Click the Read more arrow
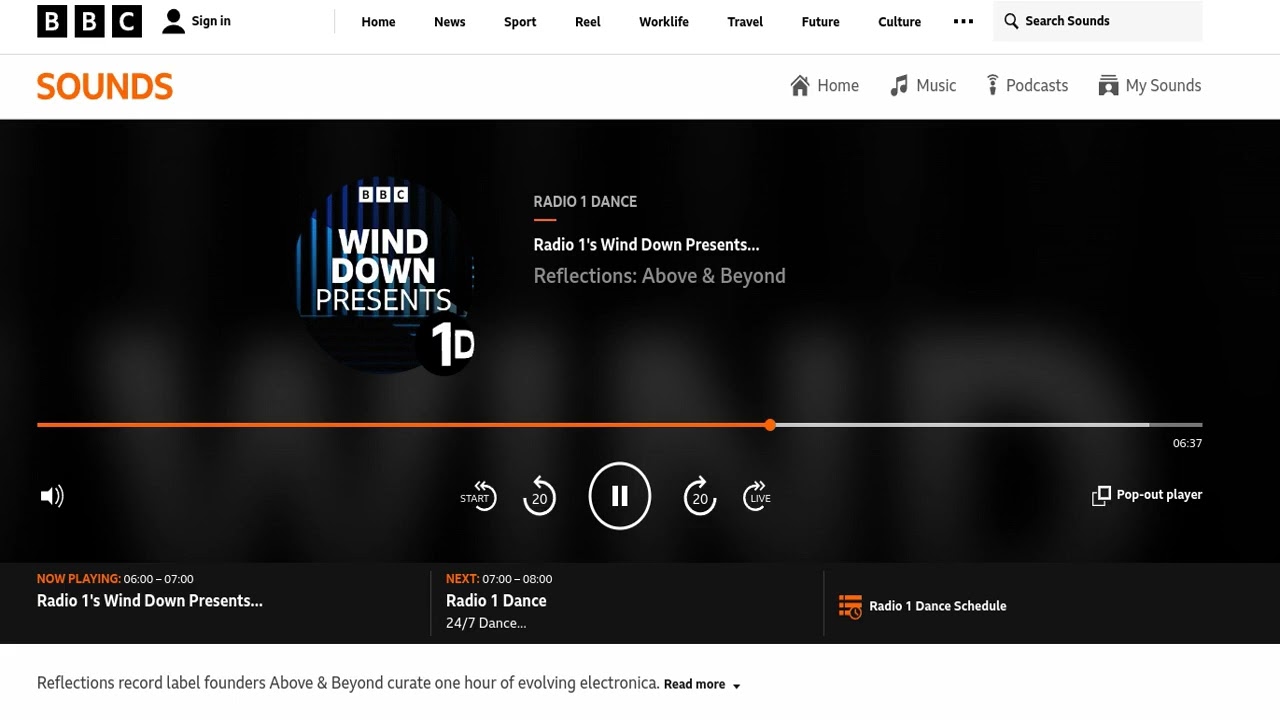1280x720 pixels. point(736,686)
